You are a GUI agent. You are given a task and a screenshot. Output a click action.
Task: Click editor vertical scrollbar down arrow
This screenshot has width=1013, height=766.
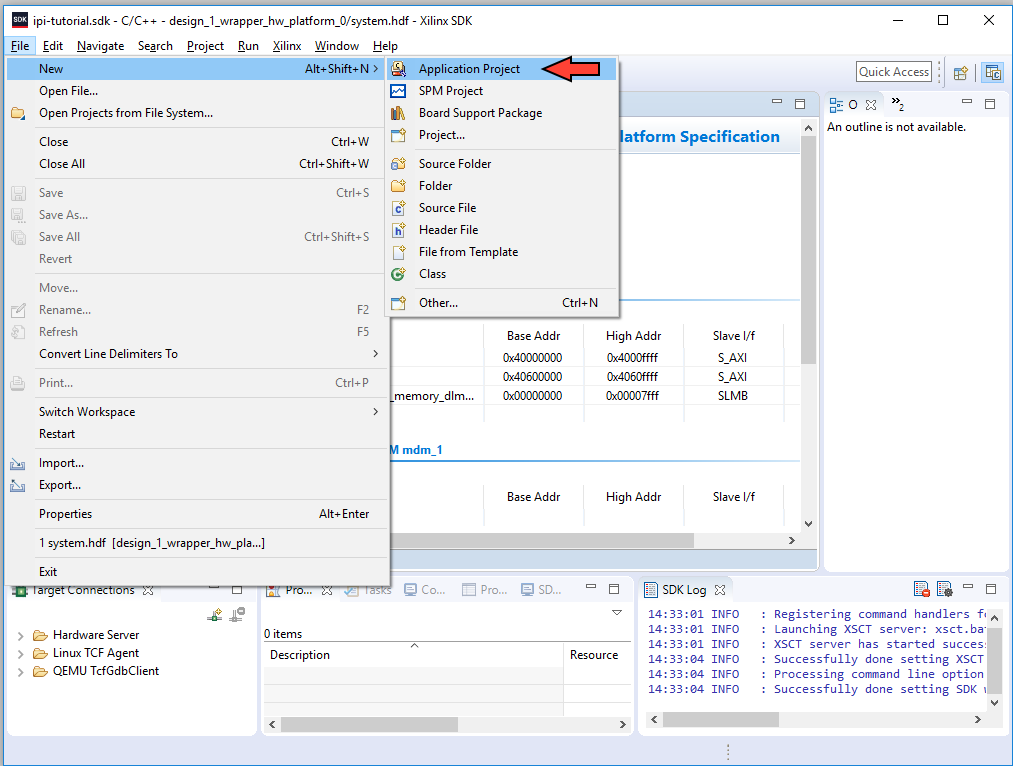[808, 524]
